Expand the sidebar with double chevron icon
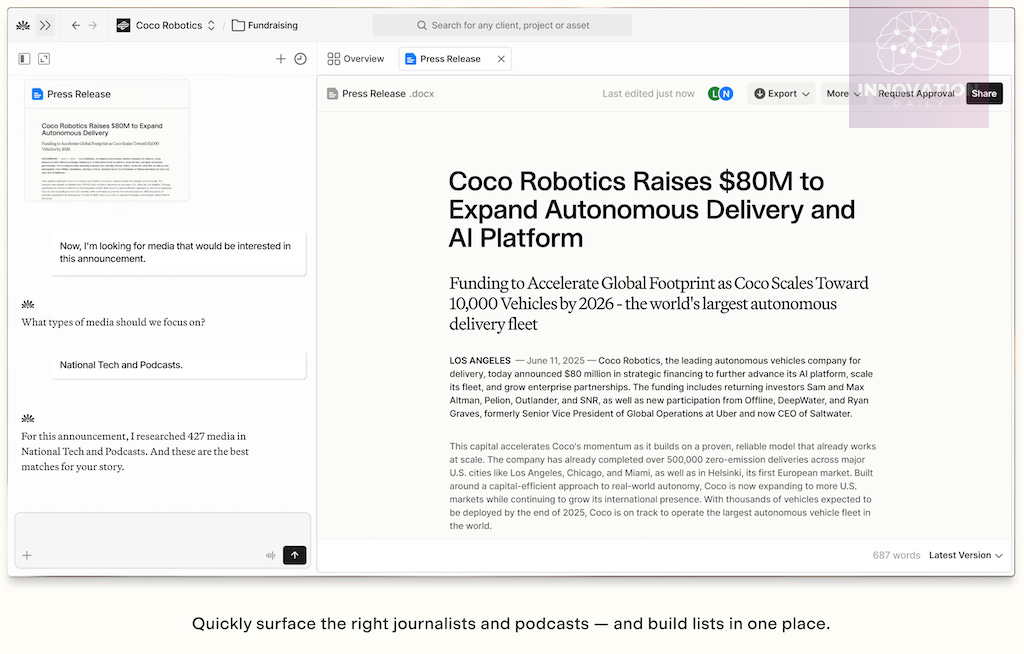The height and width of the screenshot is (654, 1024). [45, 25]
